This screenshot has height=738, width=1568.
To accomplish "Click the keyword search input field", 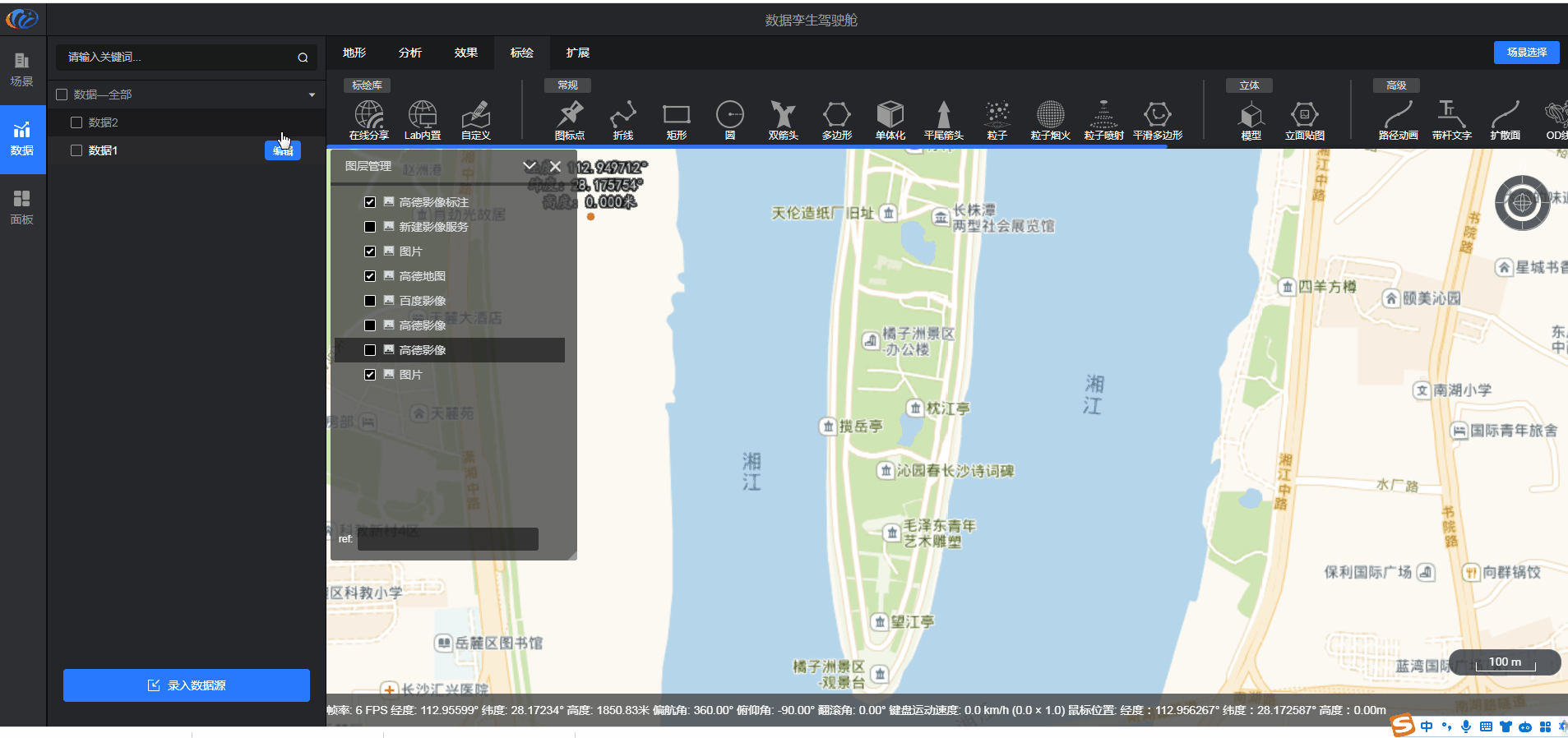I will pos(177,57).
